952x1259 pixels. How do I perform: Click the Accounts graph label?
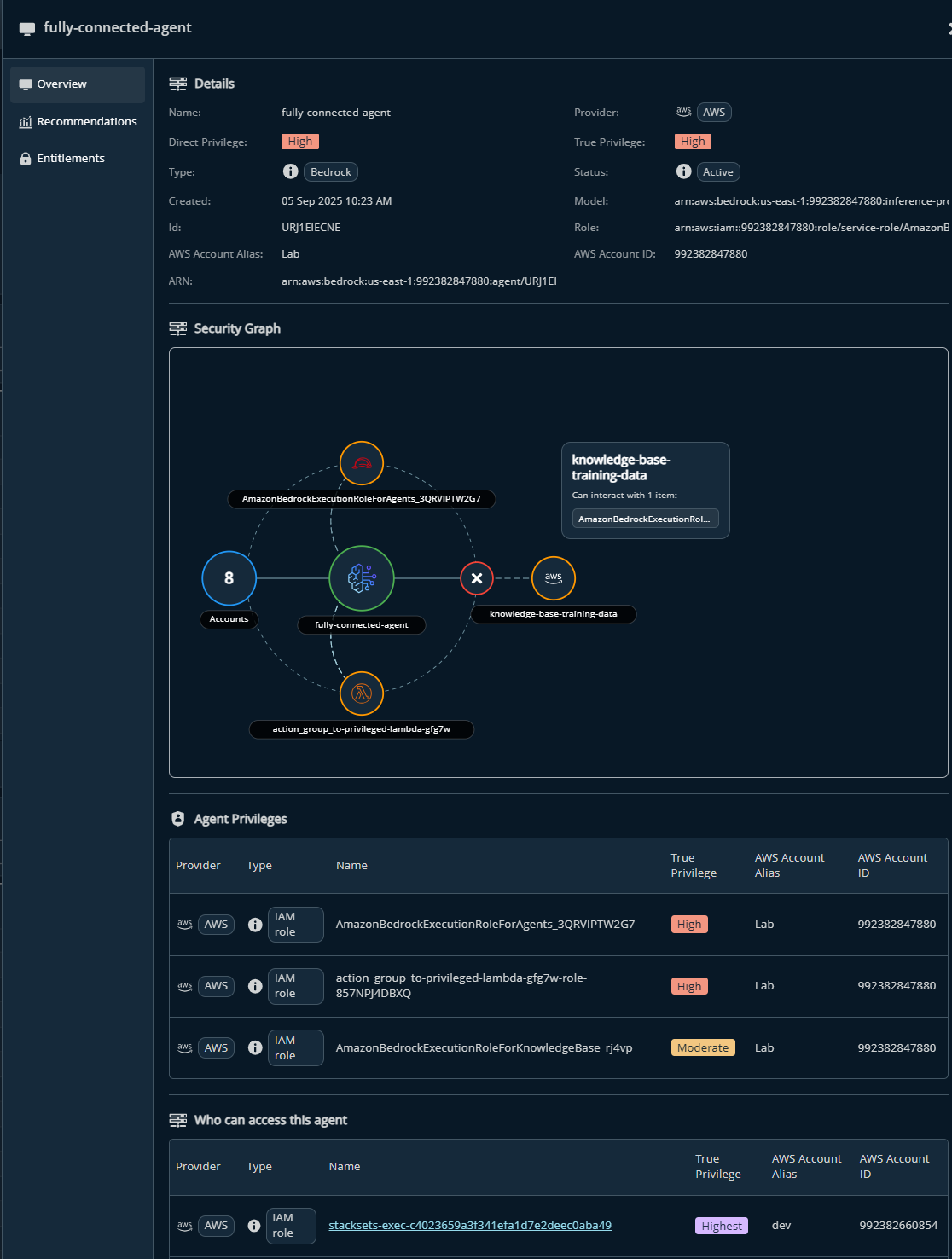click(x=229, y=619)
